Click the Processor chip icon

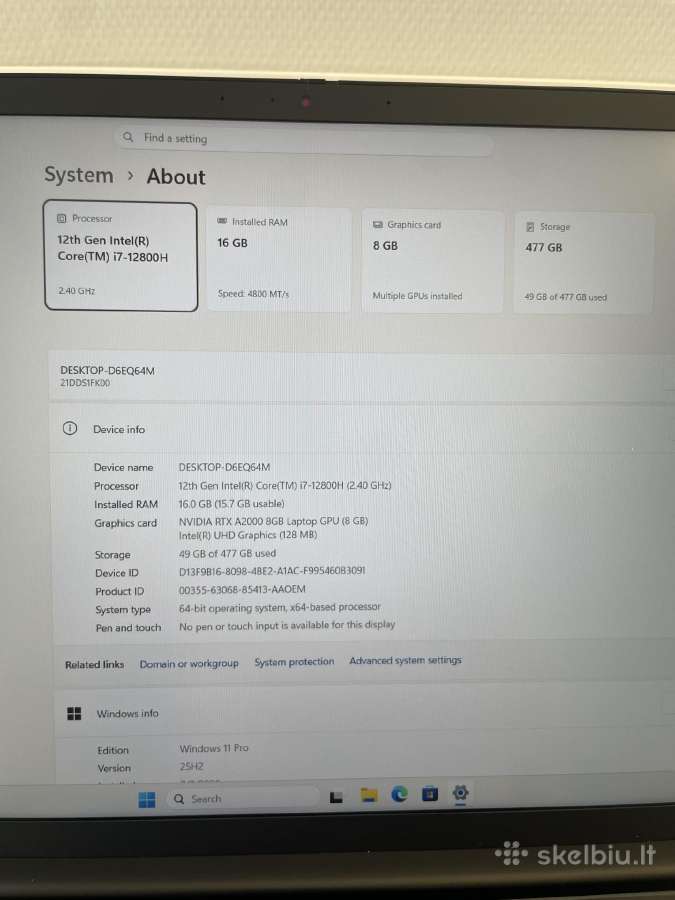tap(61, 218)
